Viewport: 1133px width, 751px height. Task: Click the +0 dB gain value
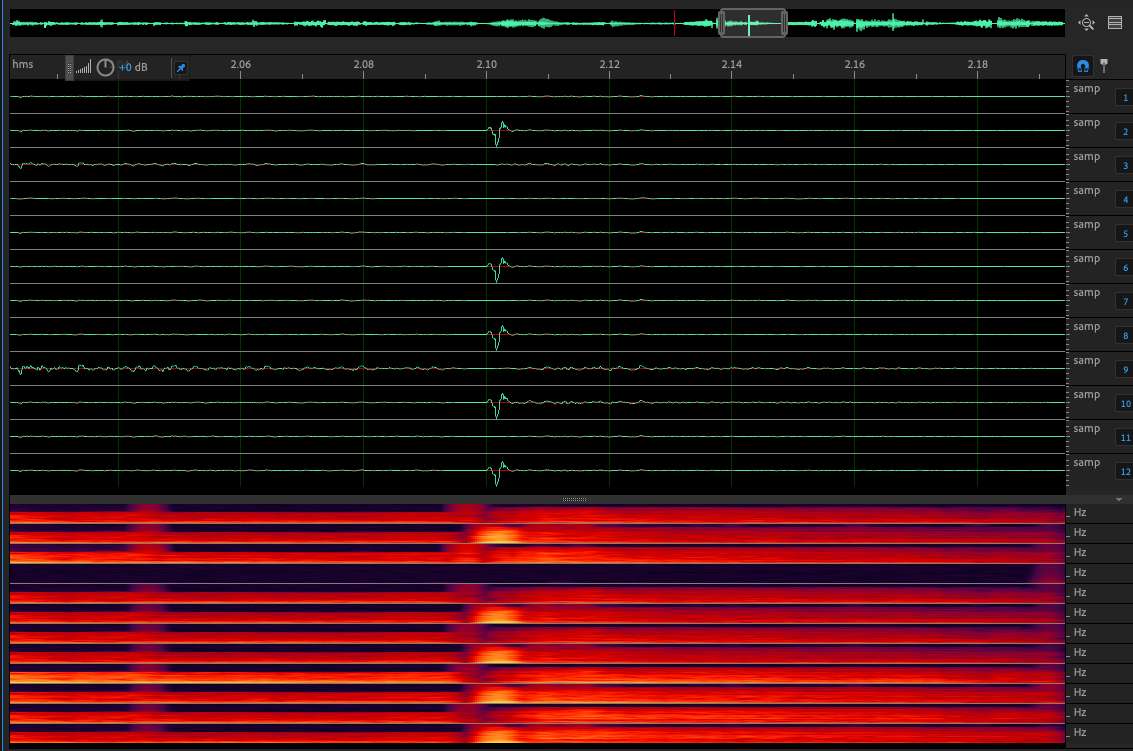pyautogui.click(x=133, y=68)
